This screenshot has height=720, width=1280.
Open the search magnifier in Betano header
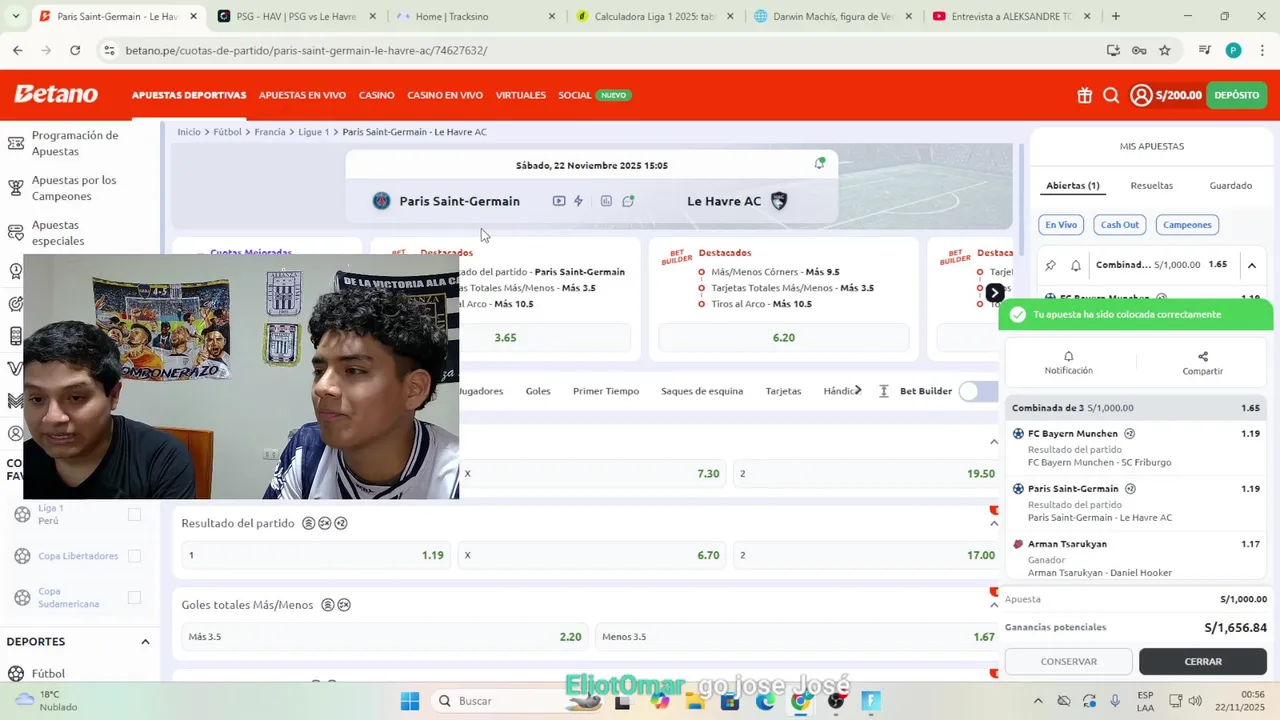pos(1111,95)
